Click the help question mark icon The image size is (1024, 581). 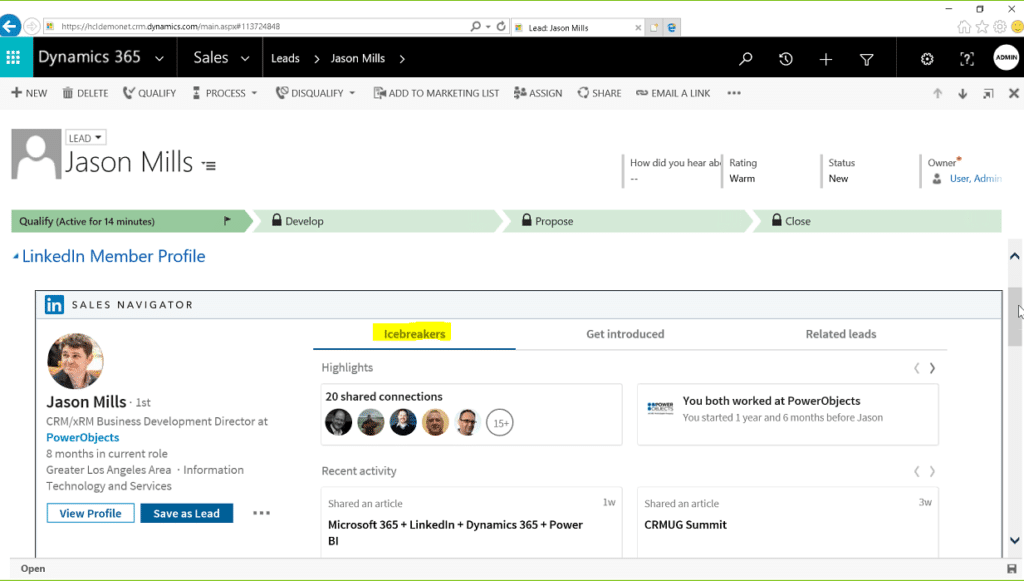(x=967, y=59)
